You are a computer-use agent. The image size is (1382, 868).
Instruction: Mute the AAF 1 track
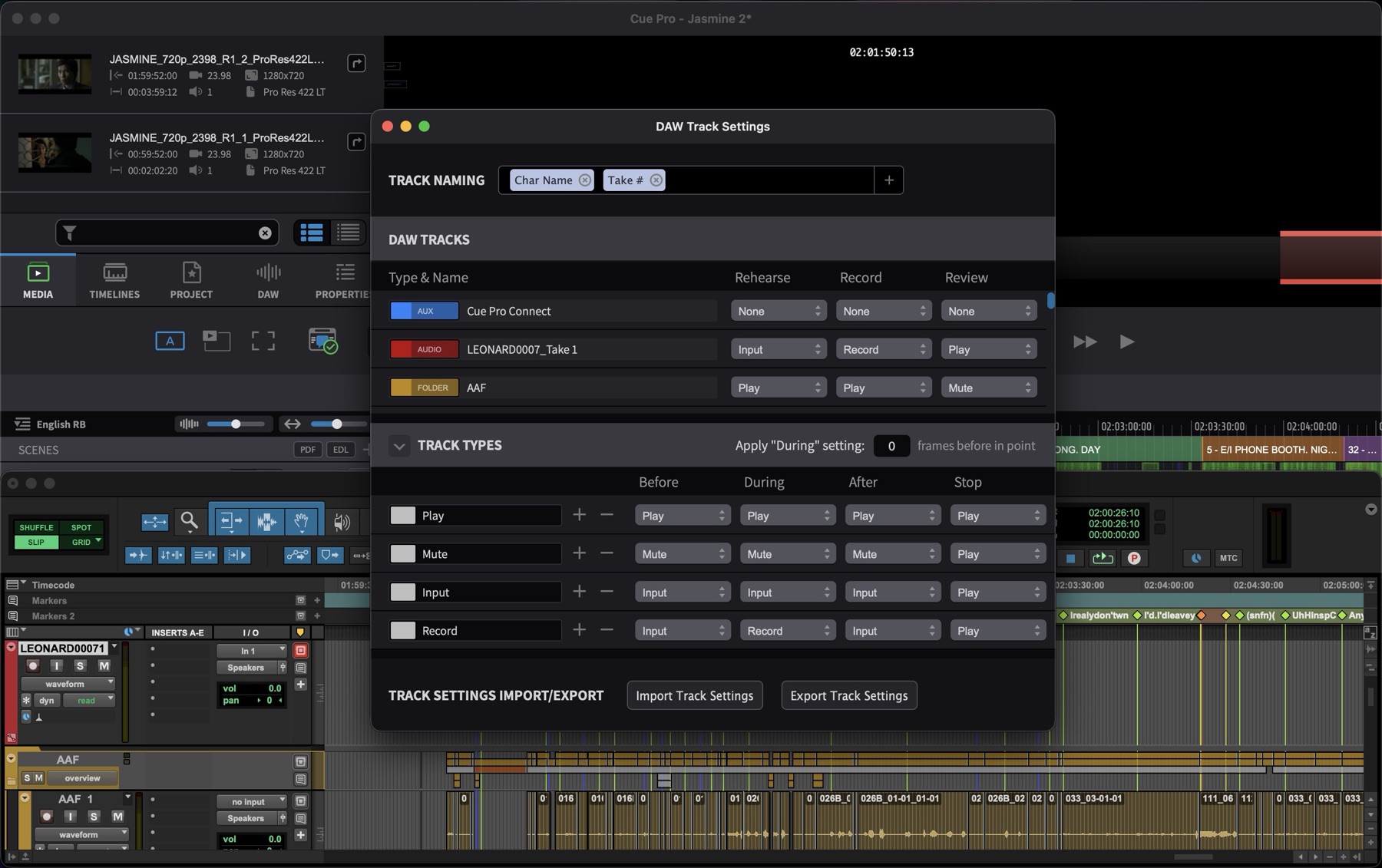point(117,817)
